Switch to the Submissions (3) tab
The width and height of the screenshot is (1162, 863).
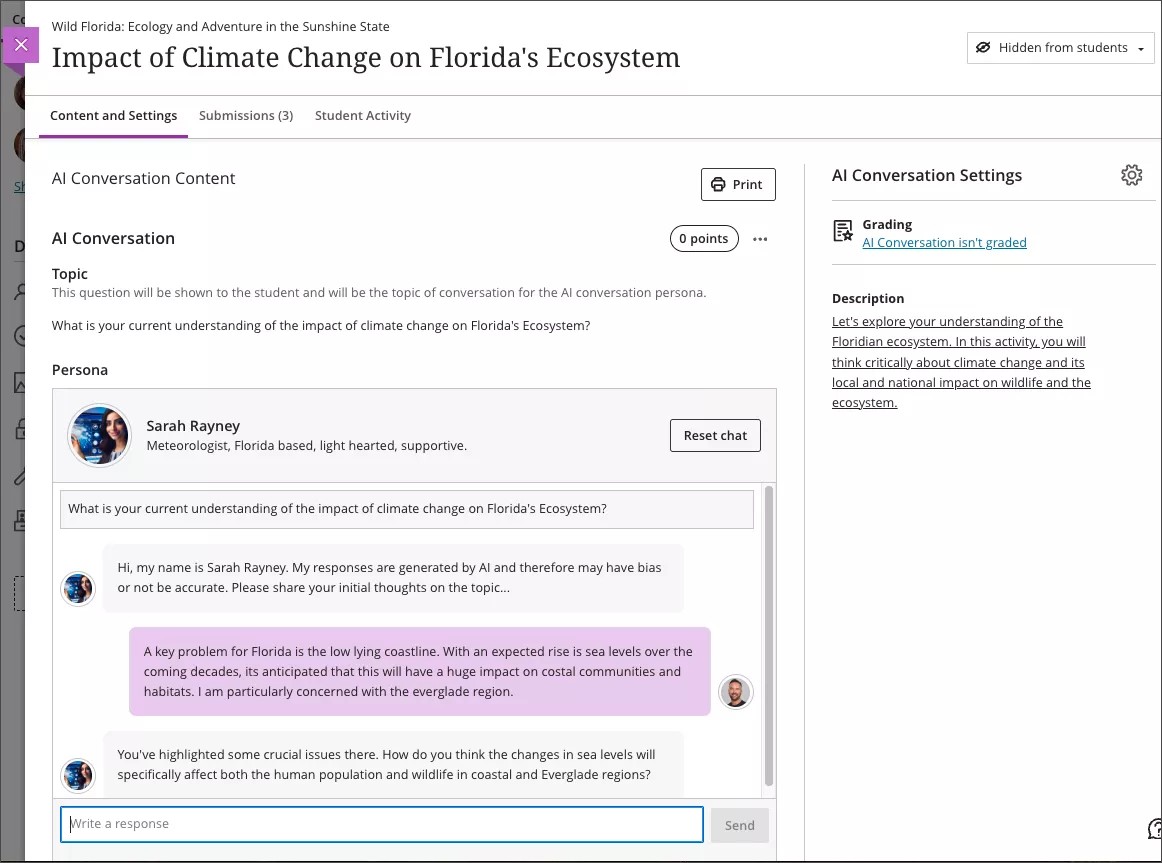(245, 115)
